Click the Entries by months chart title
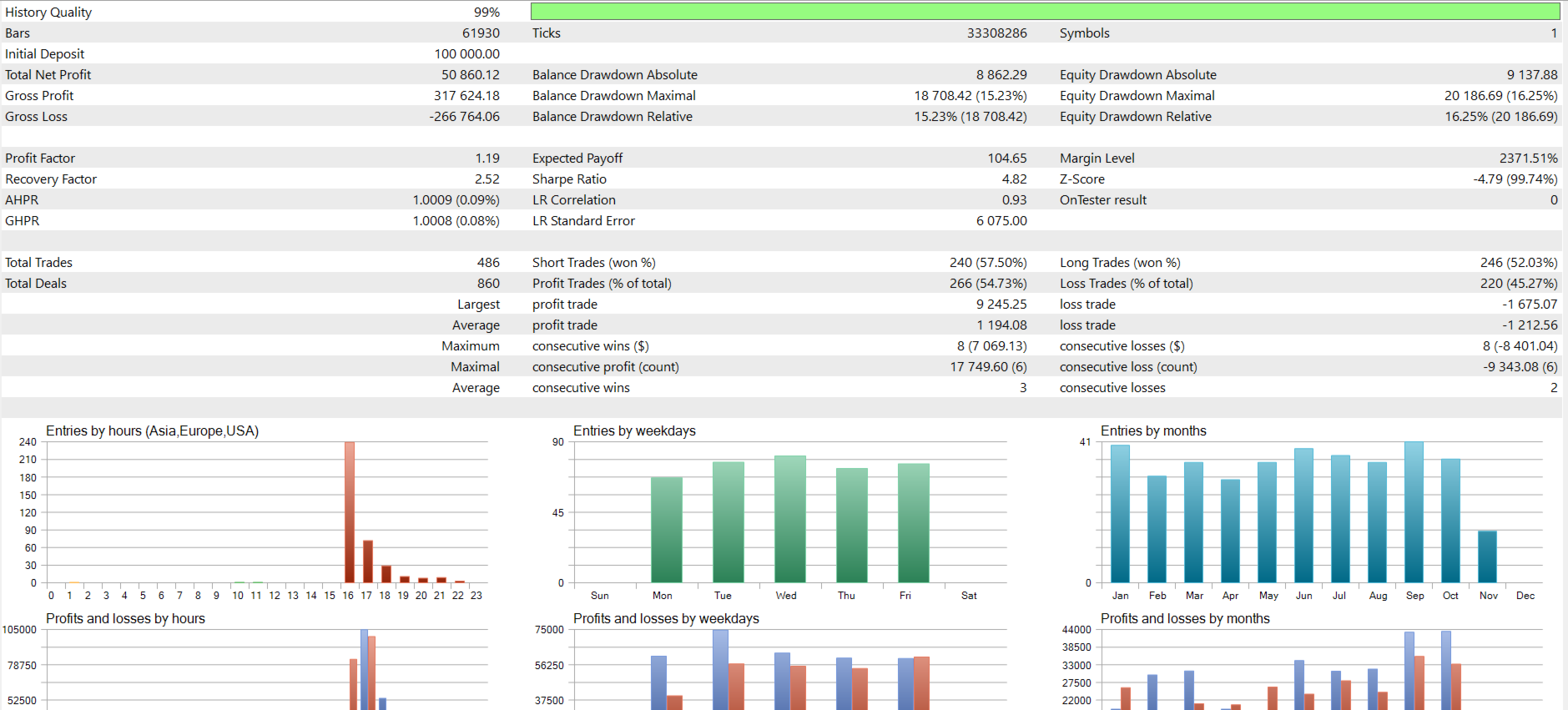The width and height of the screenshot is (1568, 710). click(1153, 431)
